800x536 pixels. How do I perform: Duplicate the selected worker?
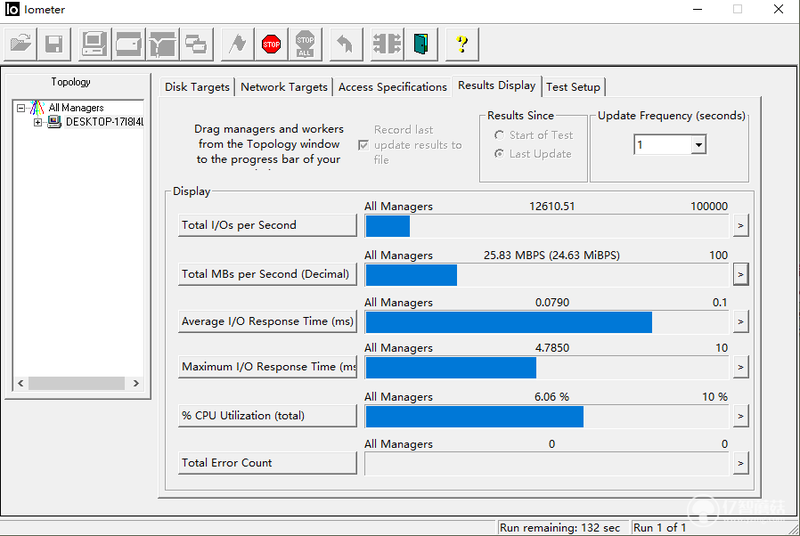tap(196, 44)
